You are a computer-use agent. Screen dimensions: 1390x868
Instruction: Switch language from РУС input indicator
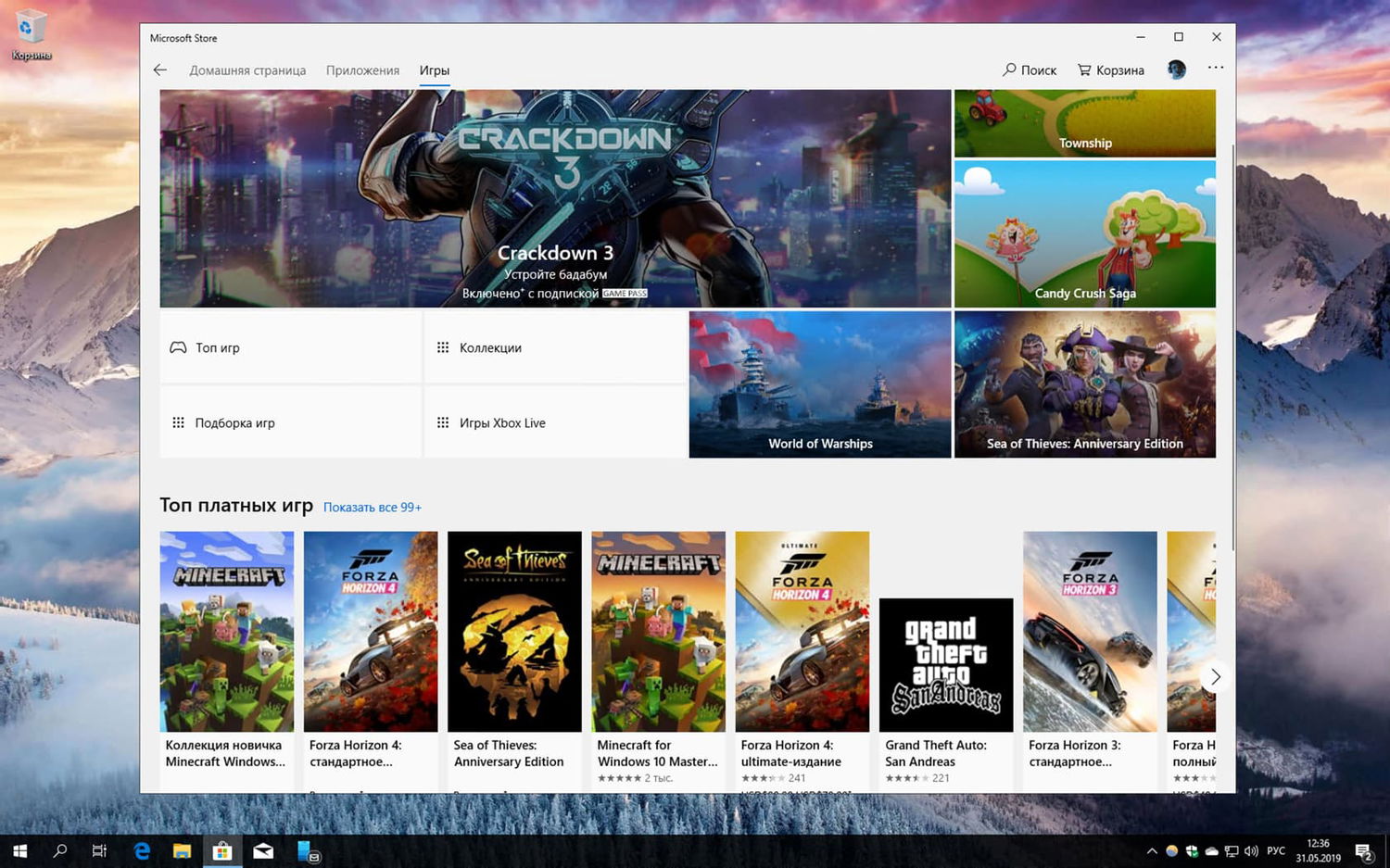click(1276, 850)
